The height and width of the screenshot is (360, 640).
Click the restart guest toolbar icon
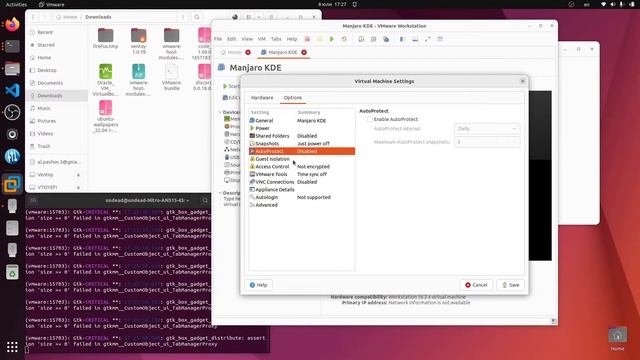(344, 39)
